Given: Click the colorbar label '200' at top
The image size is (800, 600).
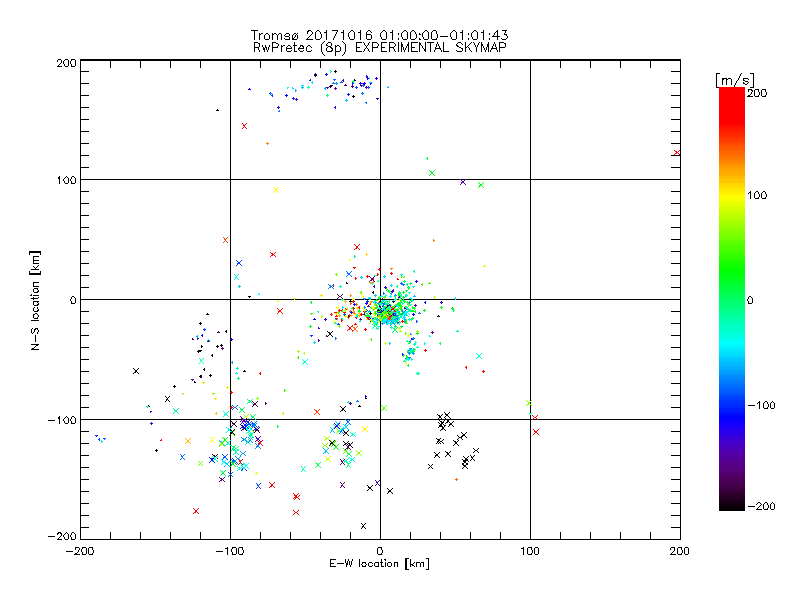Looking at the screenshot, I should click(757, 93).
